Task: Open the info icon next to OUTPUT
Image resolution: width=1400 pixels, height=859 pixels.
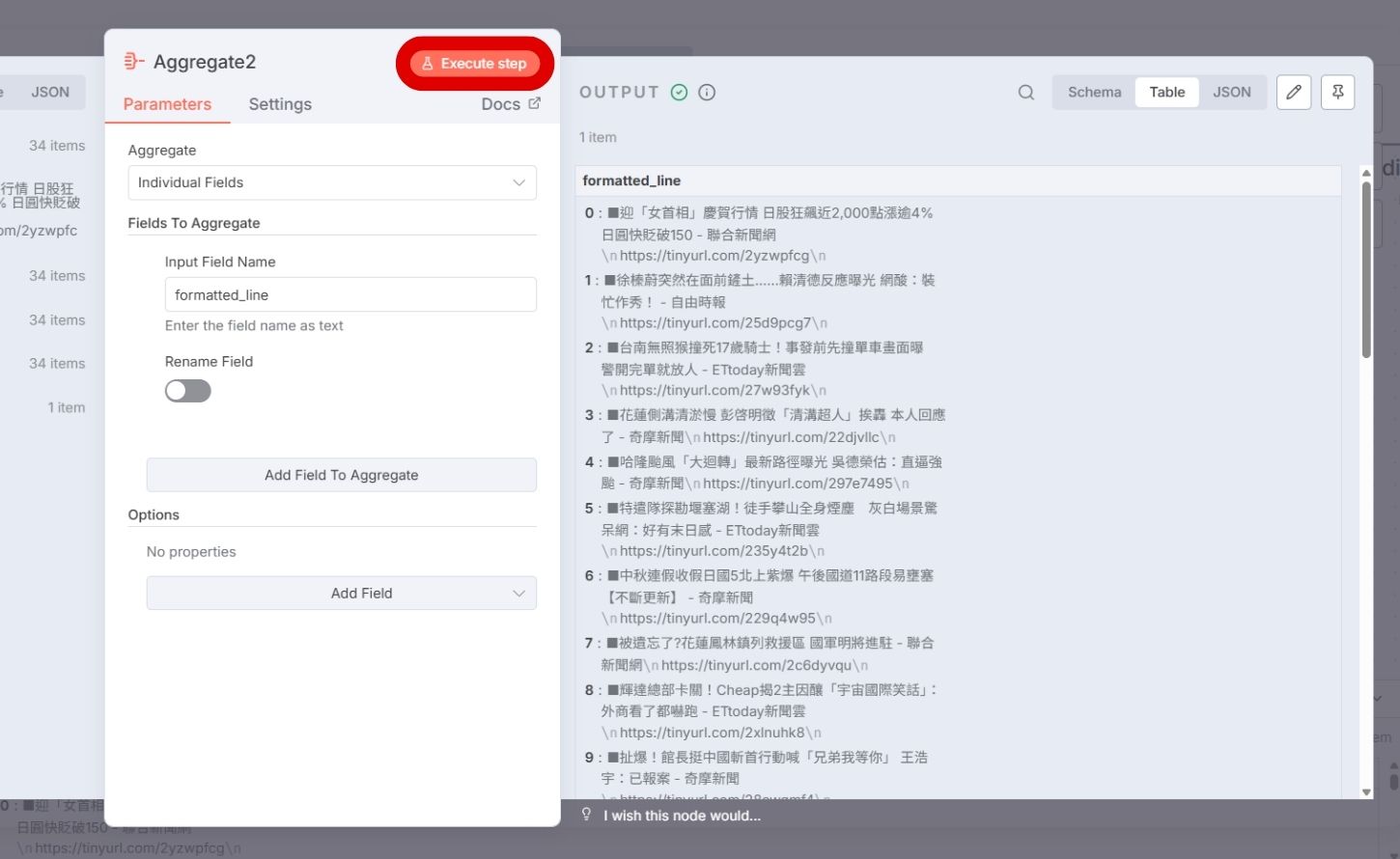Action: 707,92
